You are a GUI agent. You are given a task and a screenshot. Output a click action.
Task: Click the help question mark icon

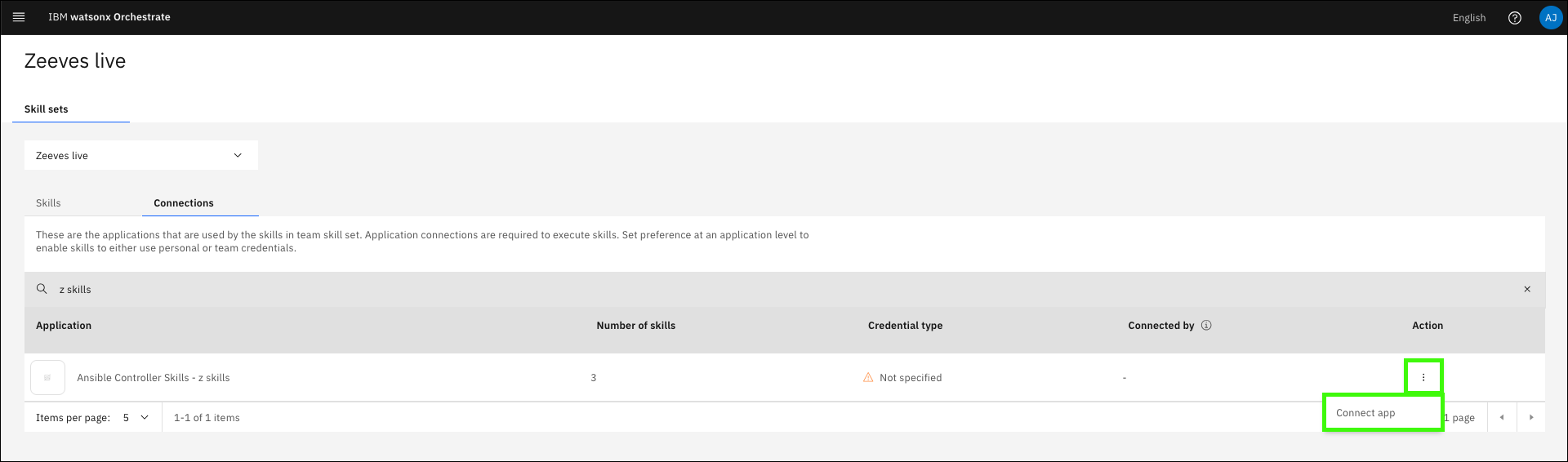1515,18
